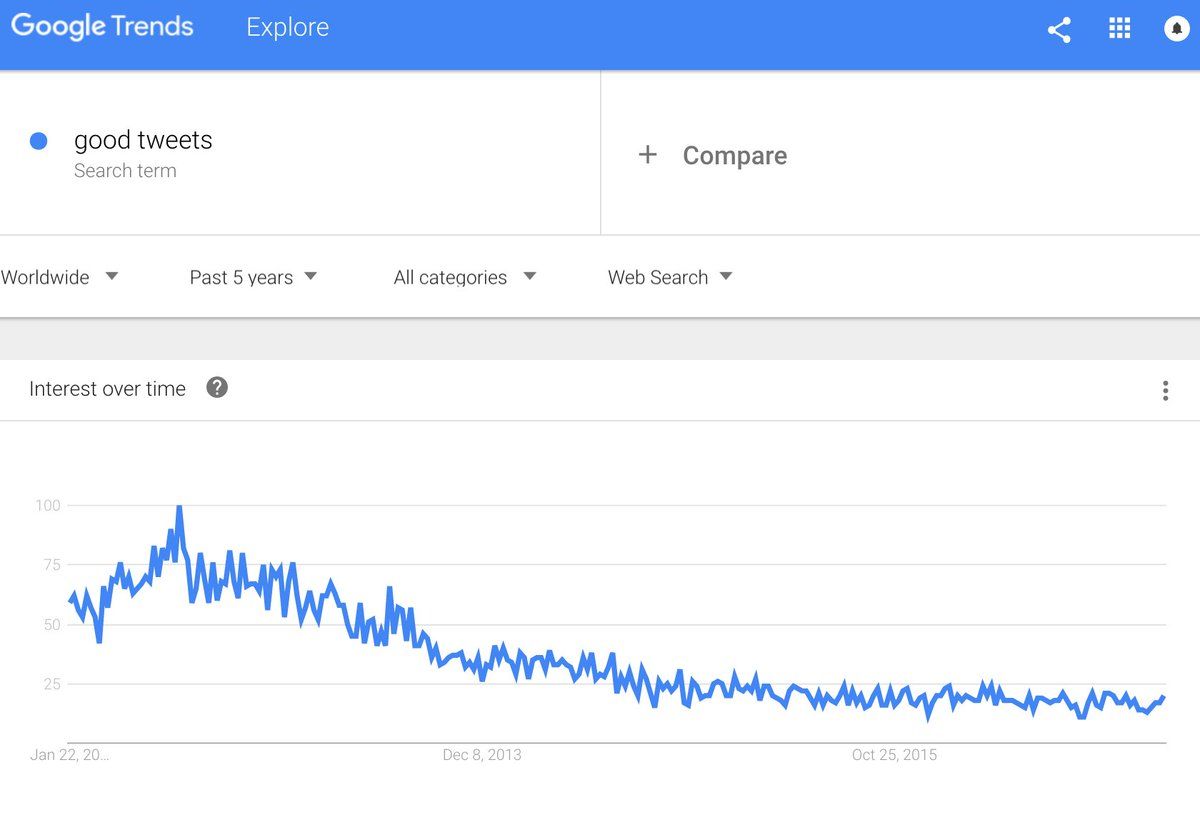Open the three-dot chart options menu
This screenshot has height=830, width=1200.
(1165, 391)
